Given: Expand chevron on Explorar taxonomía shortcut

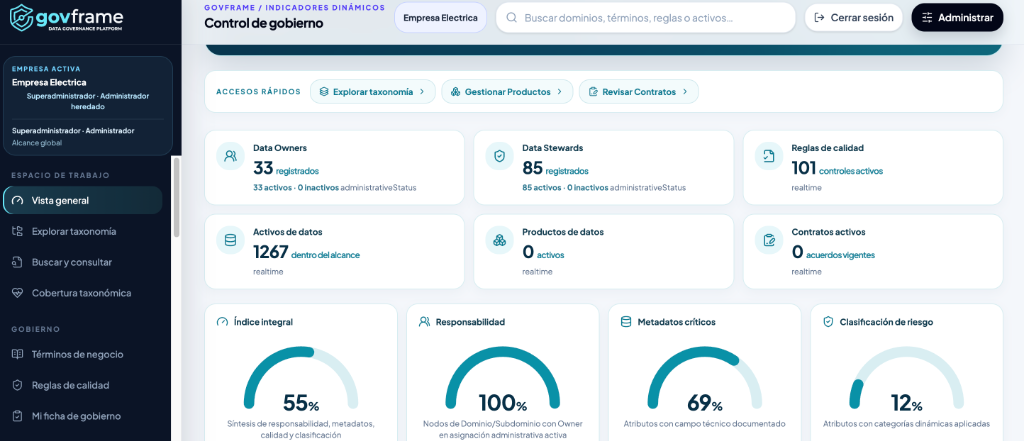Looking at the screenshot, I should pyautogui.click(x=422, y=91).
